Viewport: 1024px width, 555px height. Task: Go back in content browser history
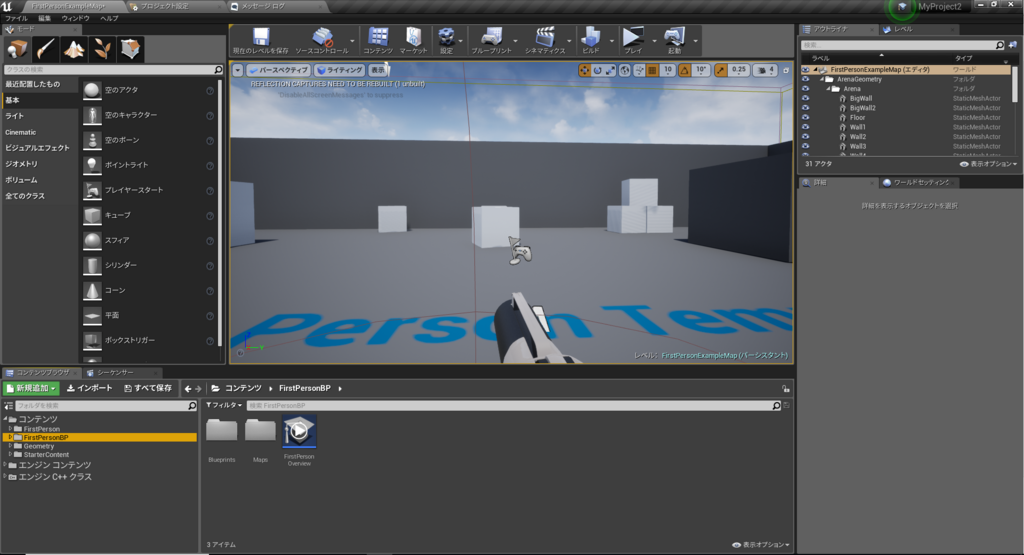coord(188,388)
